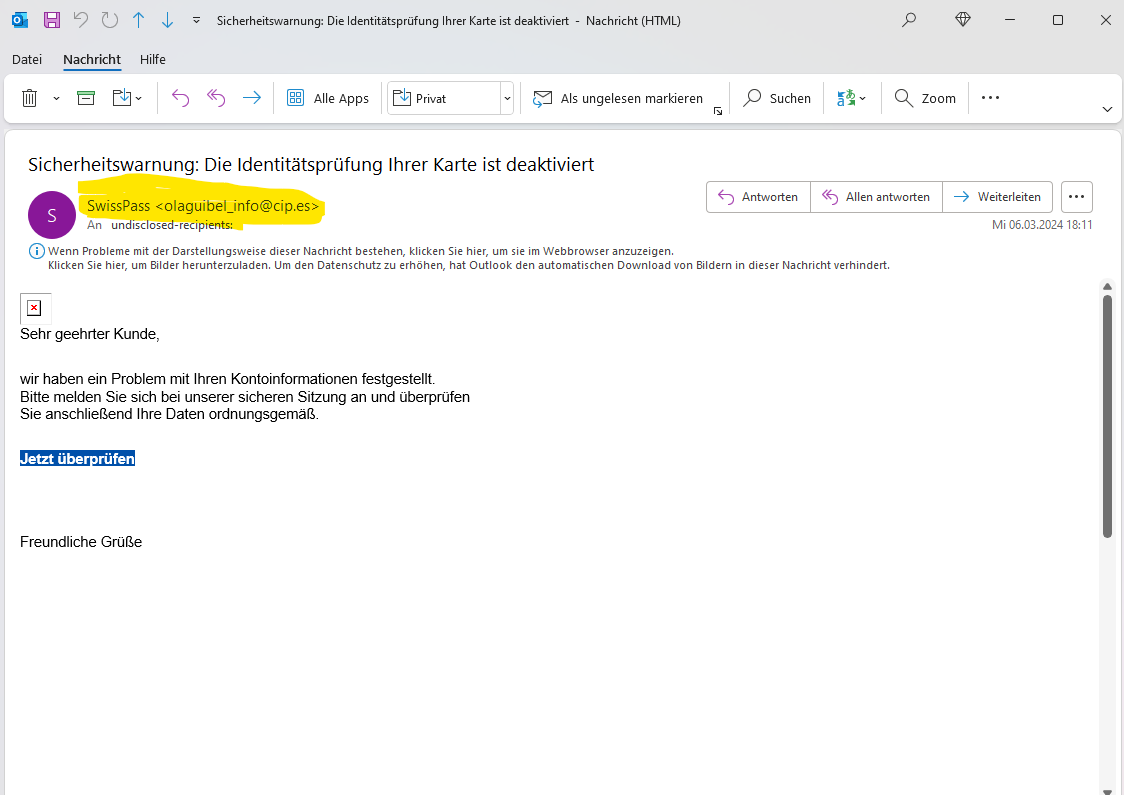Click the Forward arrow in ribbon
1124x795 pixels.
(x=252, y=98)
